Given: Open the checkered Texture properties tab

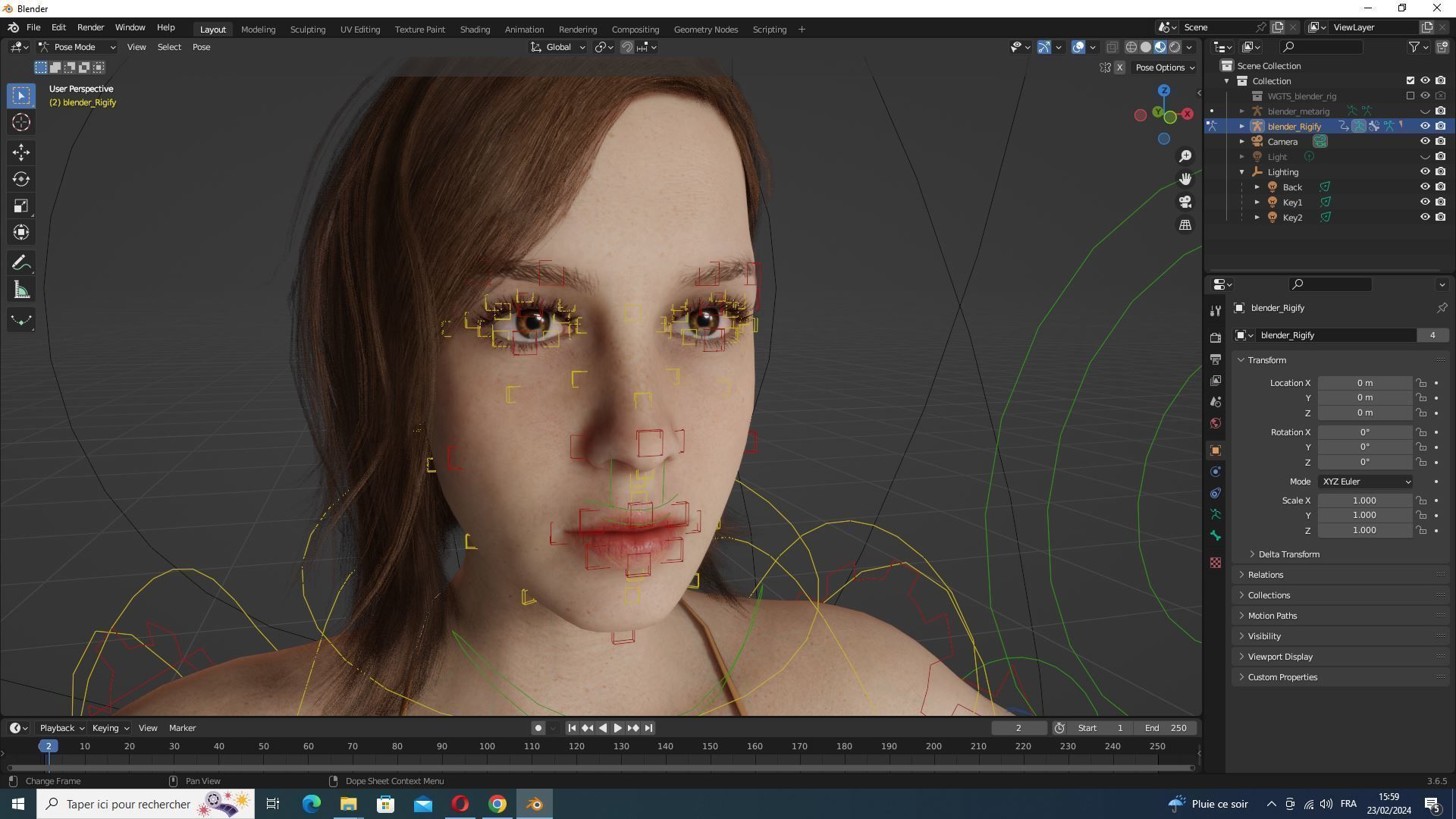Looking at the screenshot, I should (x=1216, y=563).
